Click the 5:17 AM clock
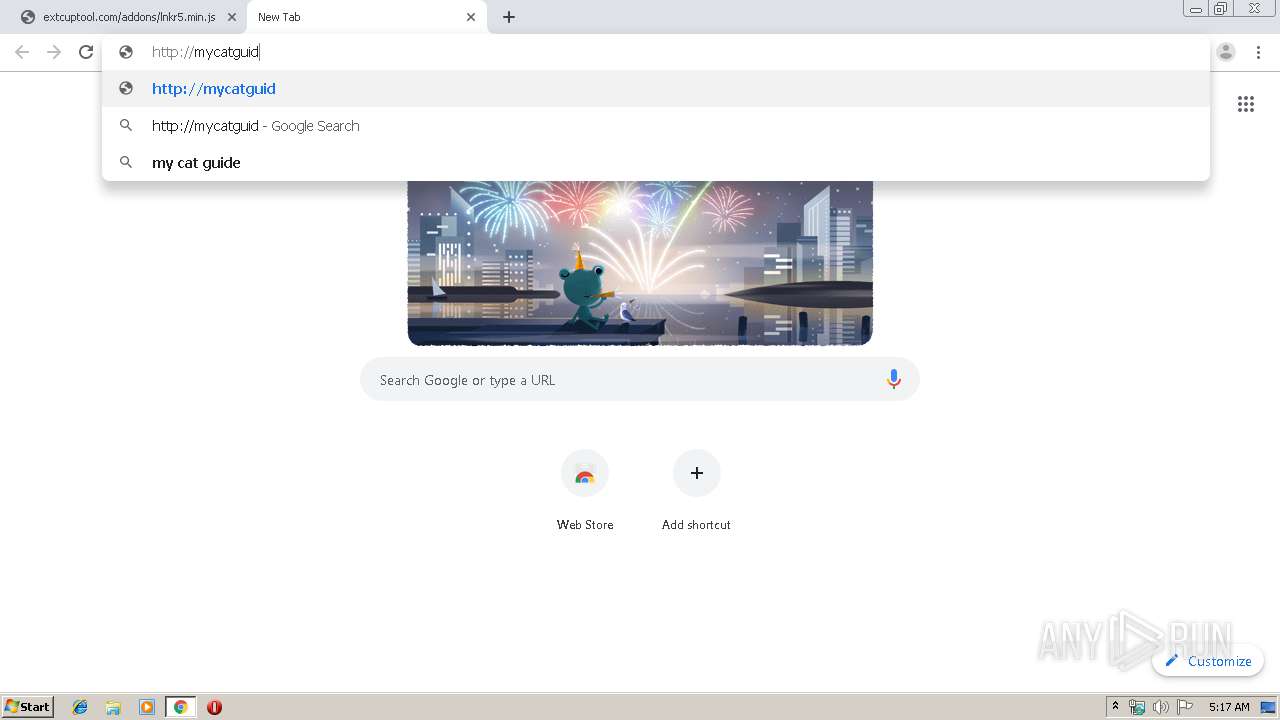This screenshot has width=1280, height=720. (1229, 707)
